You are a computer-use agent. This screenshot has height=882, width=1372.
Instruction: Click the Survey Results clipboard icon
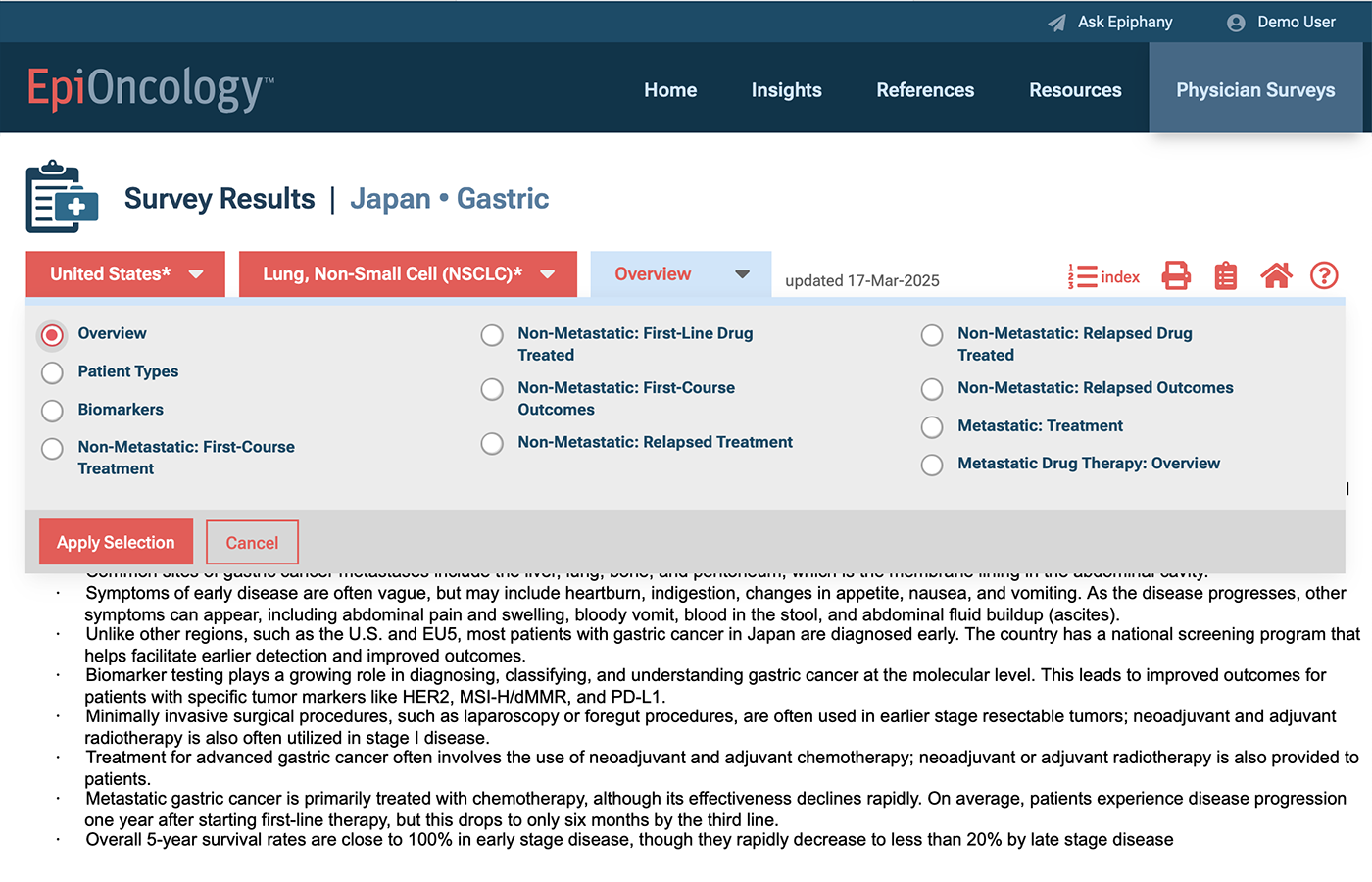coord(62,197)
